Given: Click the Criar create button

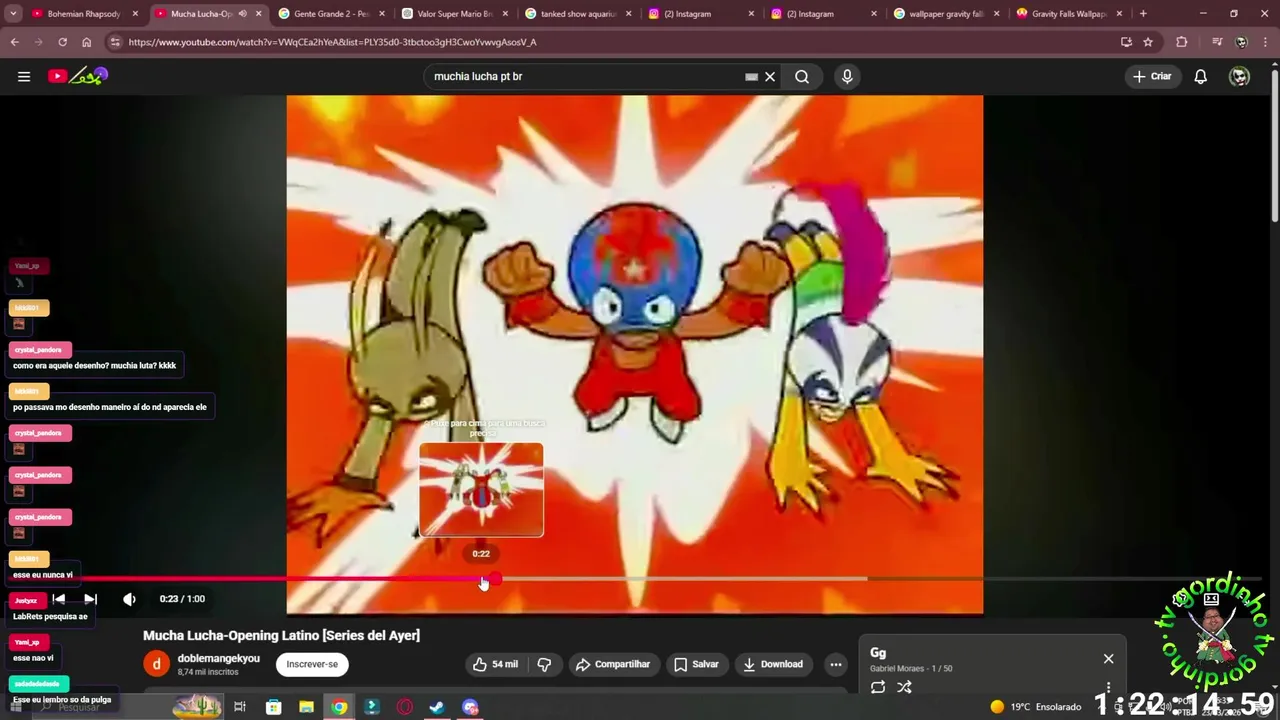Looking at the screenshot, I should [x=1152, y=76].
